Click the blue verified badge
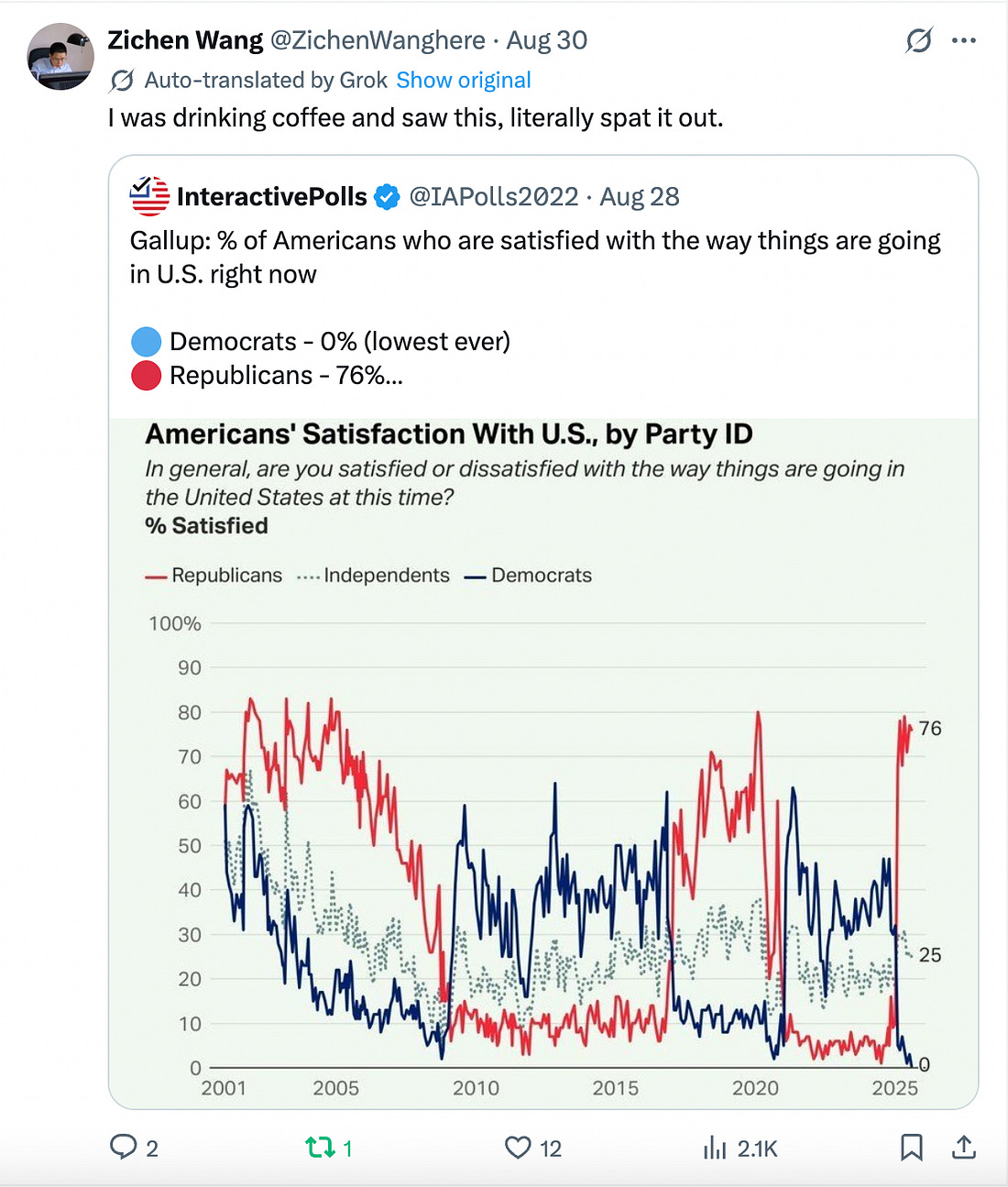 pos(388,197)
